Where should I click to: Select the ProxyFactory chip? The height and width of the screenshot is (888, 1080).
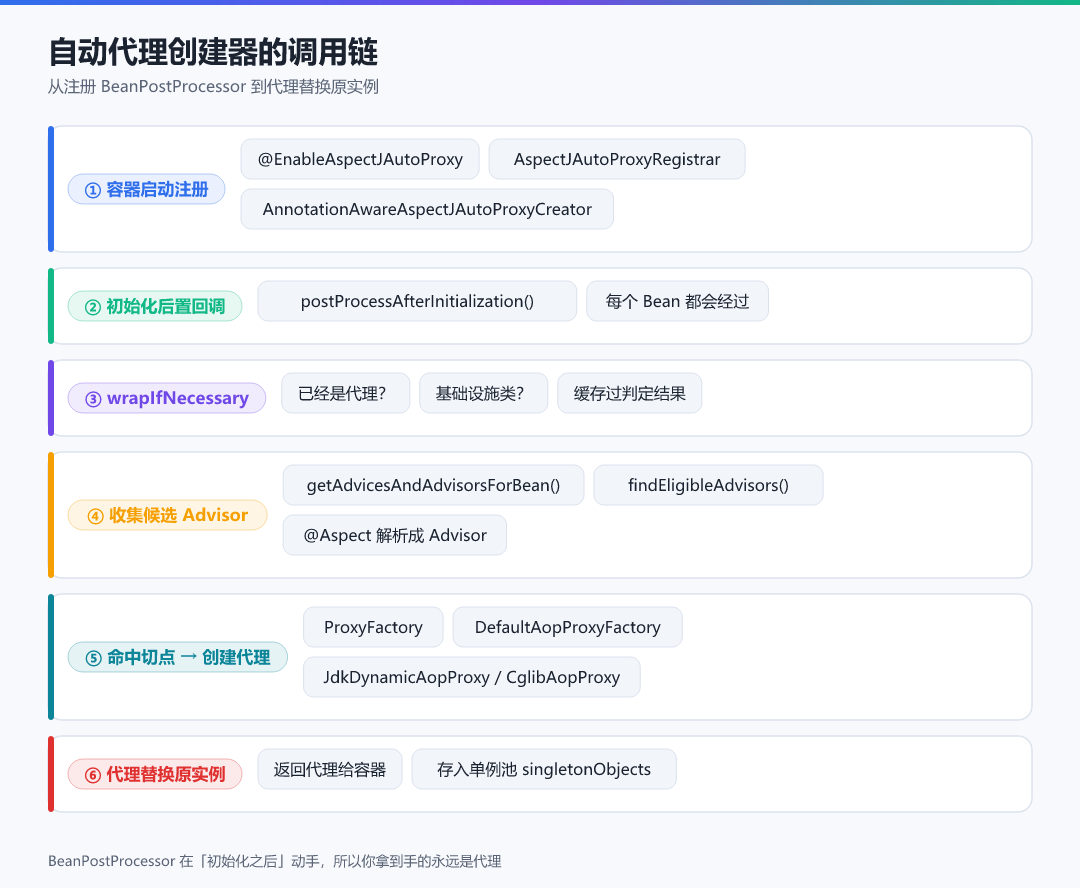(373, 627)
